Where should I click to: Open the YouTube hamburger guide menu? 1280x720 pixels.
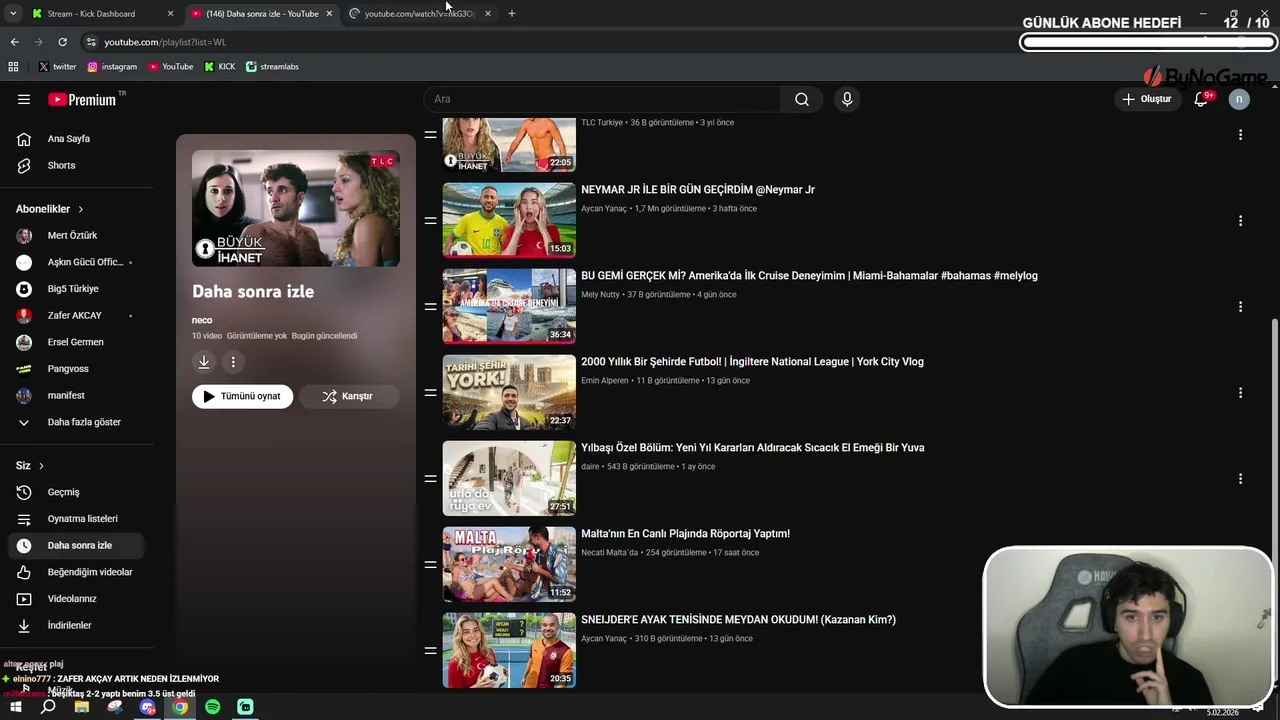click(x=24, y=99)
